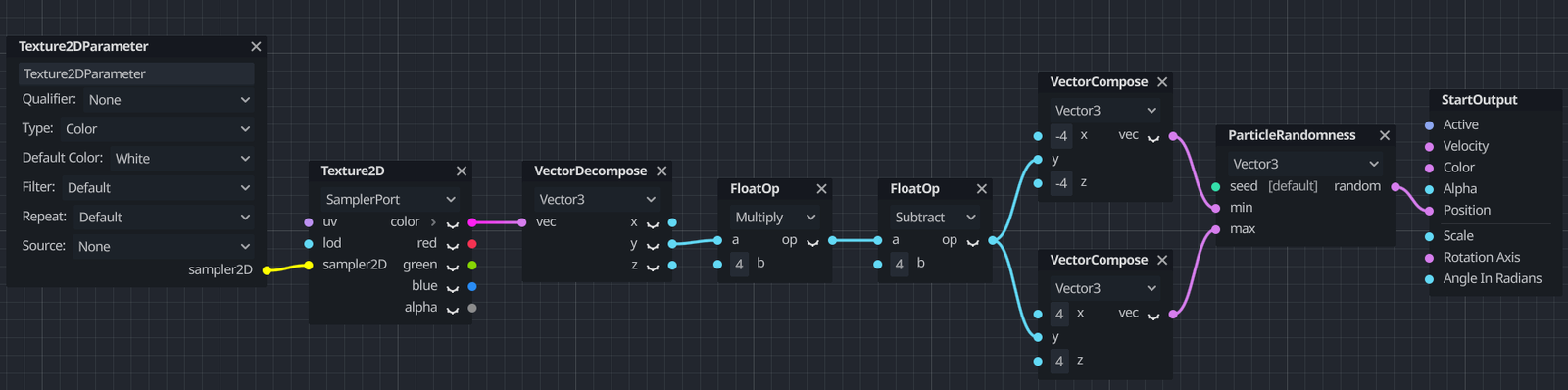The height and width of the screenshot is (390, 1568).
Task: Edit the x value 4 in bottom VectorCompose
Action: point(1059,315)
